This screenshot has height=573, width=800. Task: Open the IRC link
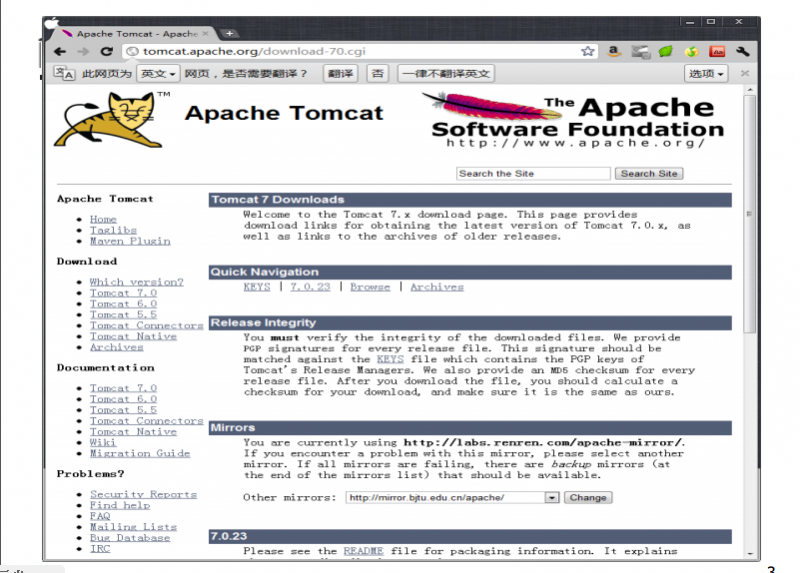pos(100,549)
